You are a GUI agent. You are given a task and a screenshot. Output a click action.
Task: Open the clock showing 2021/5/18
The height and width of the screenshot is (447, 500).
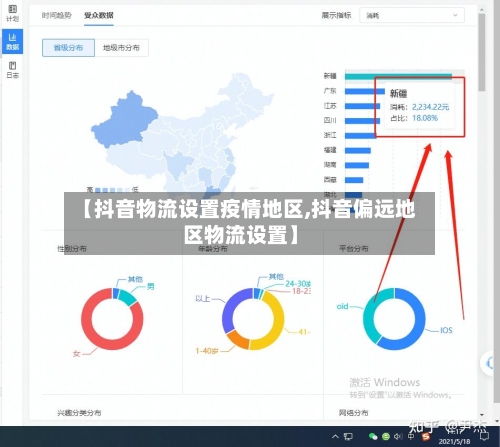(454, 437)
